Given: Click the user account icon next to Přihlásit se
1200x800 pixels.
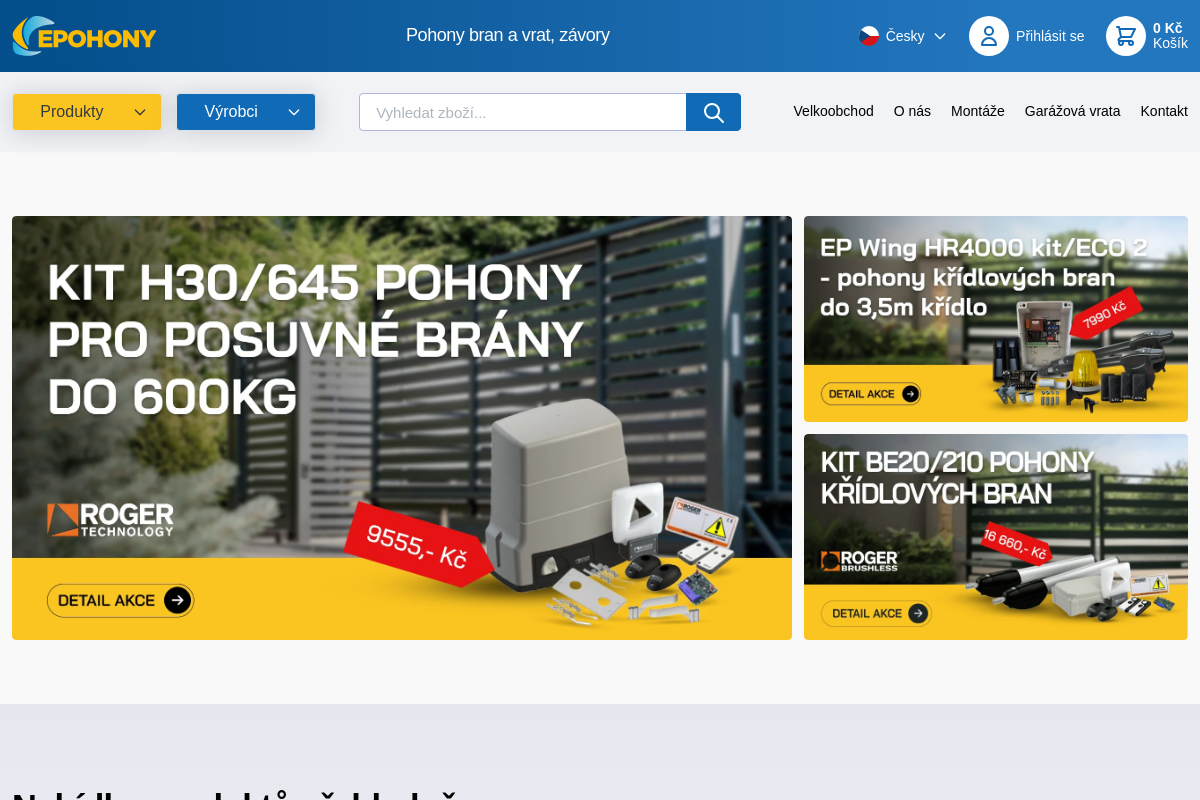Looking at the screenshot, I should pos(988,35).
